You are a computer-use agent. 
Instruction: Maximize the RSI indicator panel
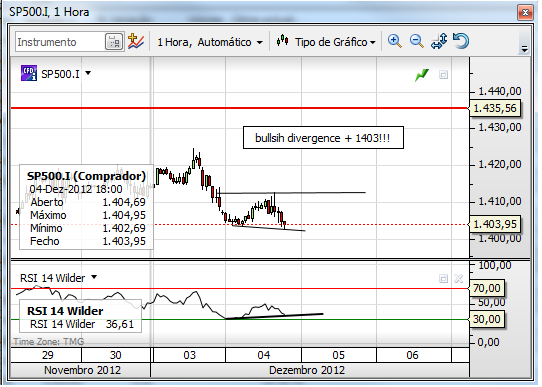443,279
